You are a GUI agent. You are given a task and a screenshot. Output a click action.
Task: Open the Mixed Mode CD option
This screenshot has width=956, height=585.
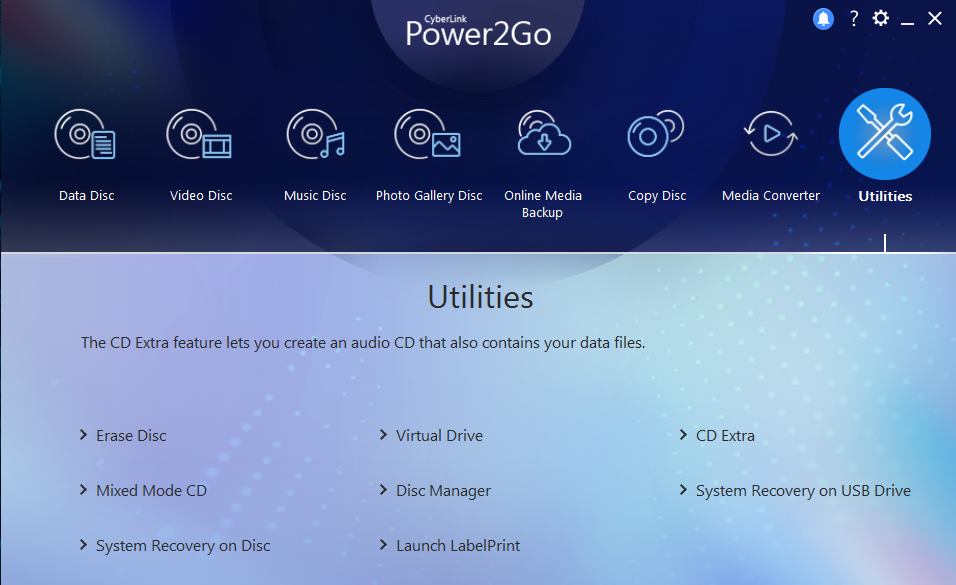pos(151,490)
